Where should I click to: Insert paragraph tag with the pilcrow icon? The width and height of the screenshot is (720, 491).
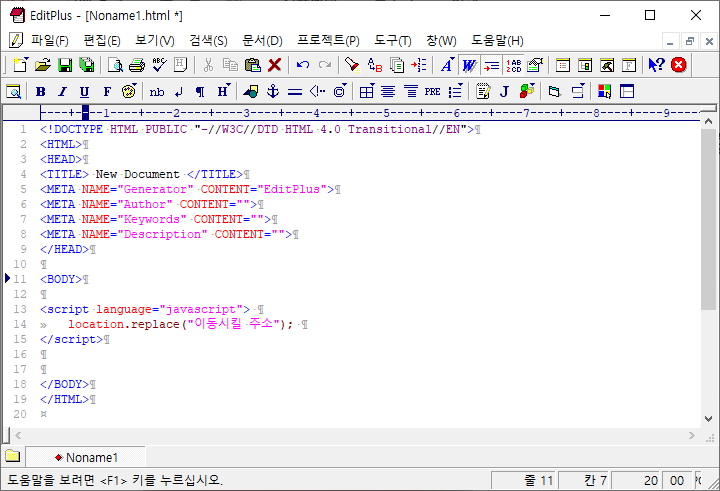click(200, 91)
